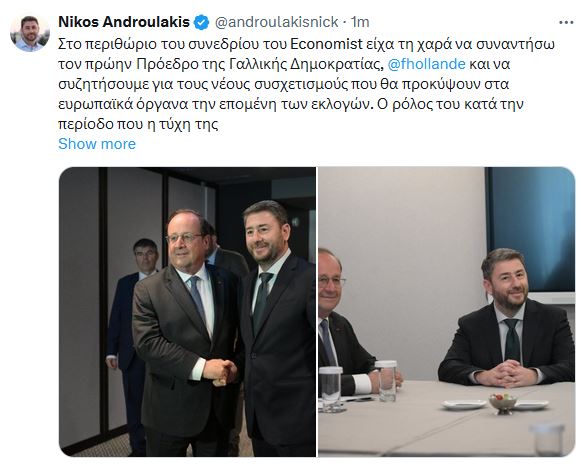The height and width of the screenshot is (468, 583).
Task: Click the green tie in right photo
Action: tap(512, 340)
